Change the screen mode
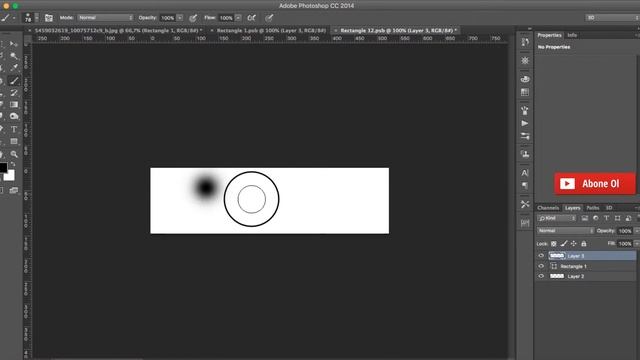Screen dimensions: 640x360 14,190
